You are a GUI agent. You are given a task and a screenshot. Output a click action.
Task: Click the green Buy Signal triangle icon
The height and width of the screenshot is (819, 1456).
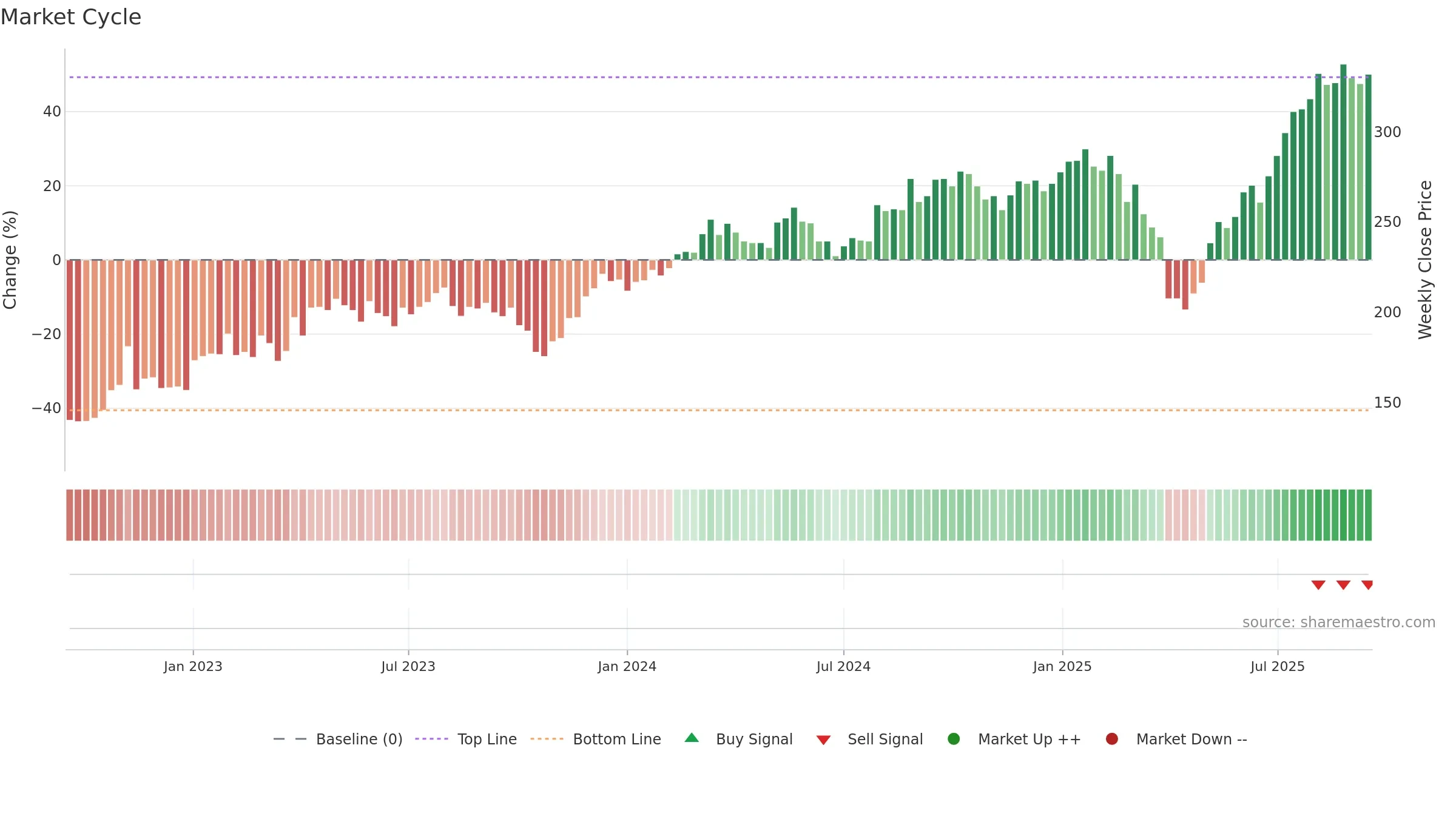click(x=692, y=738)
